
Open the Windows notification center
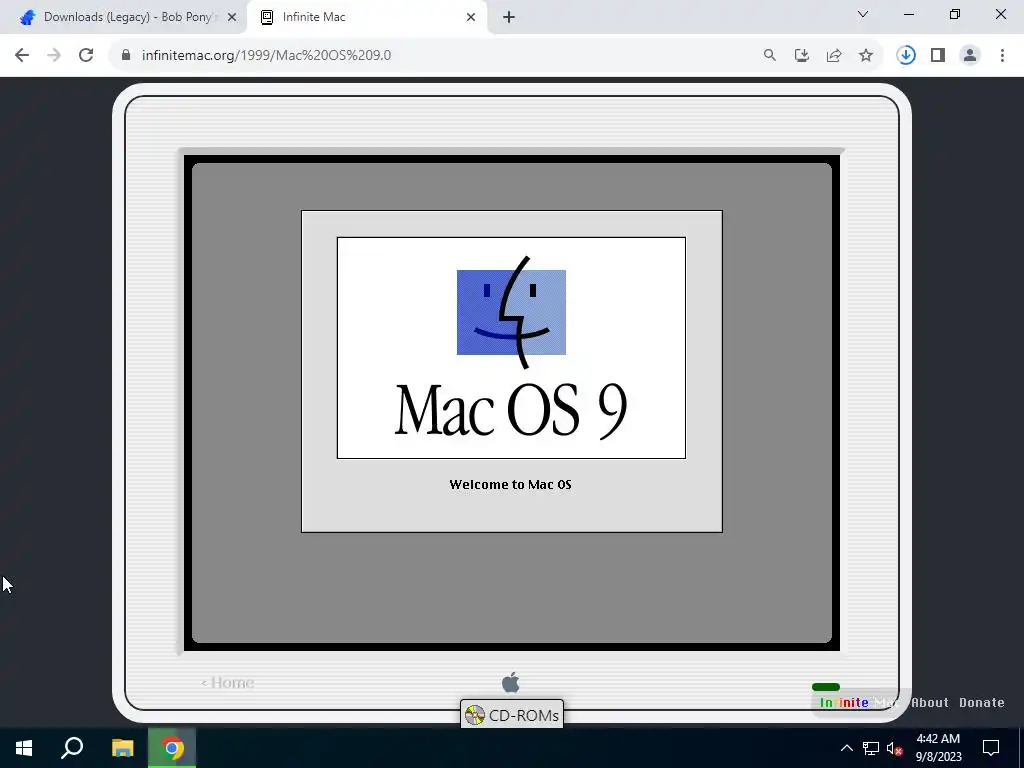point(991,748)
